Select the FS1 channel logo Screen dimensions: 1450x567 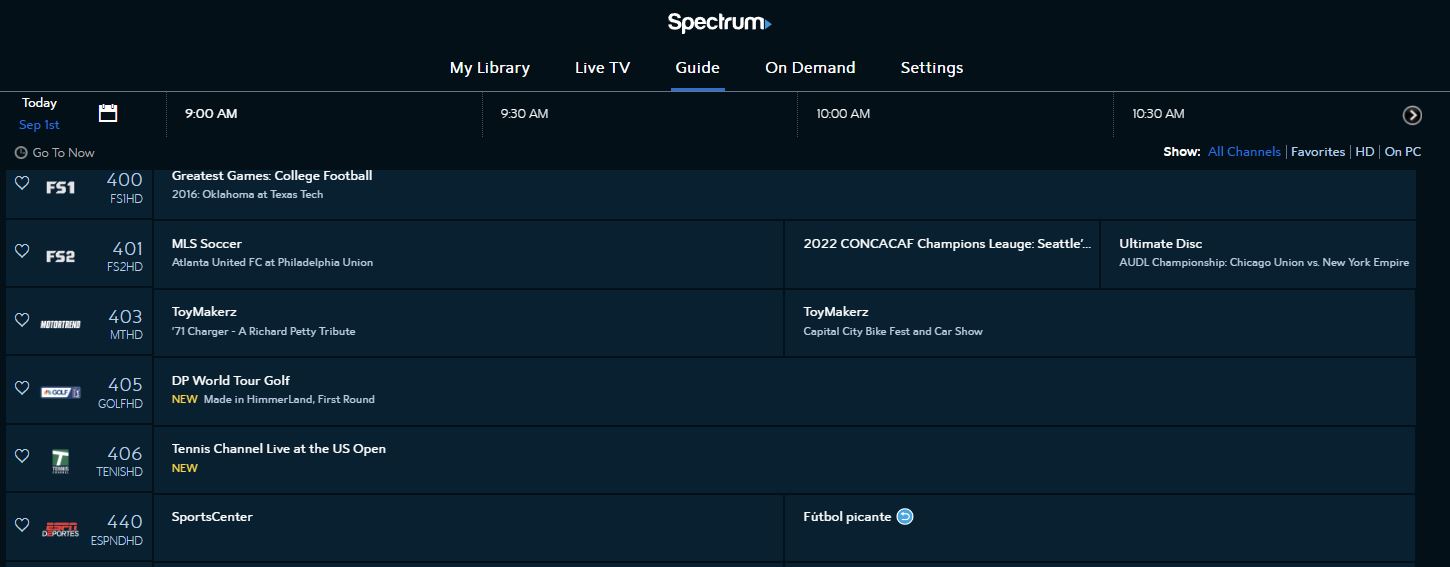(x=60, y=187)
